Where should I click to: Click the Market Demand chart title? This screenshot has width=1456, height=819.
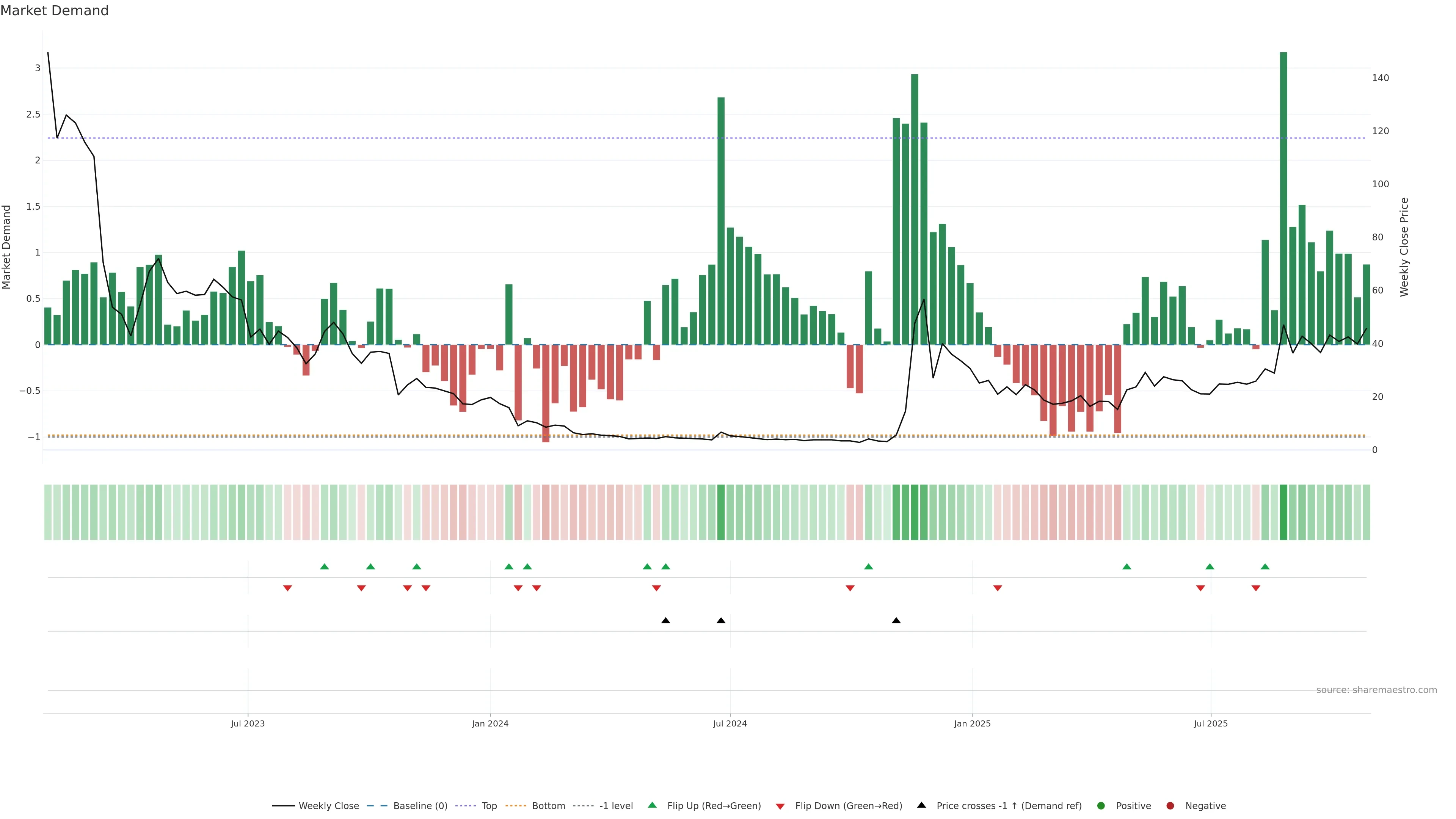coord(54,11)
